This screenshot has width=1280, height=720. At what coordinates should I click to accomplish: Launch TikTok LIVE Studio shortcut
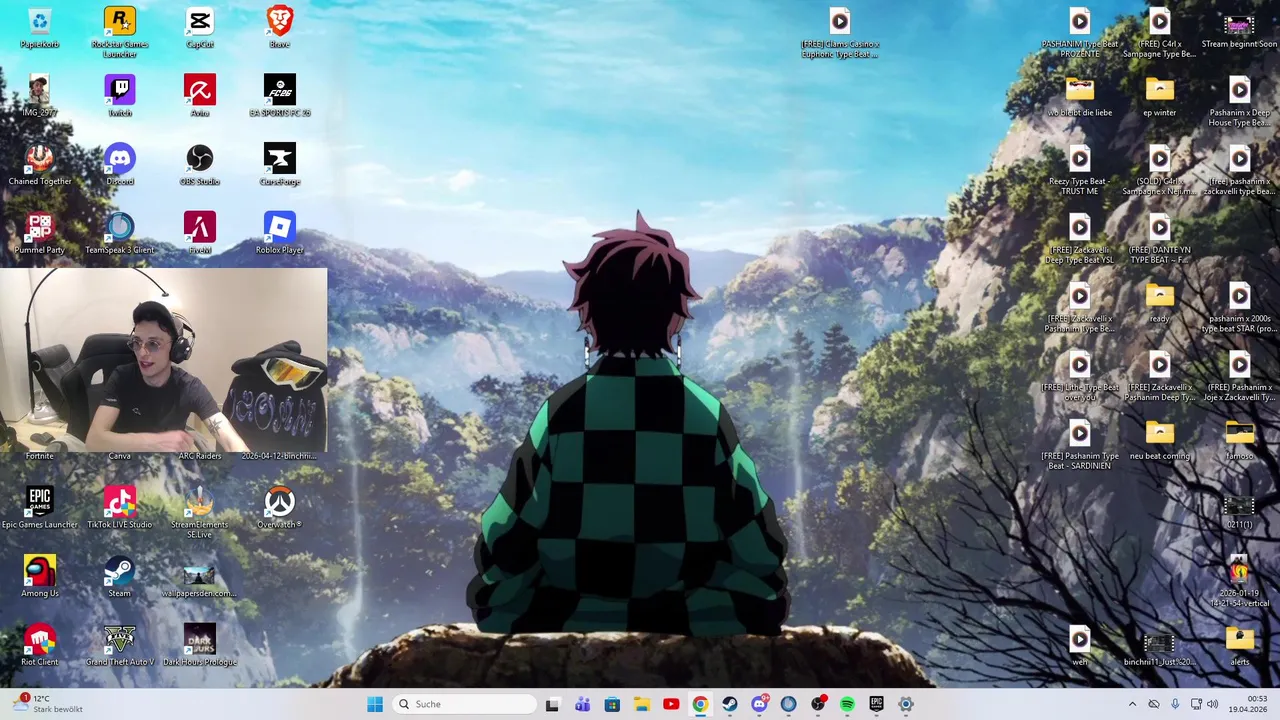(119, 508)
